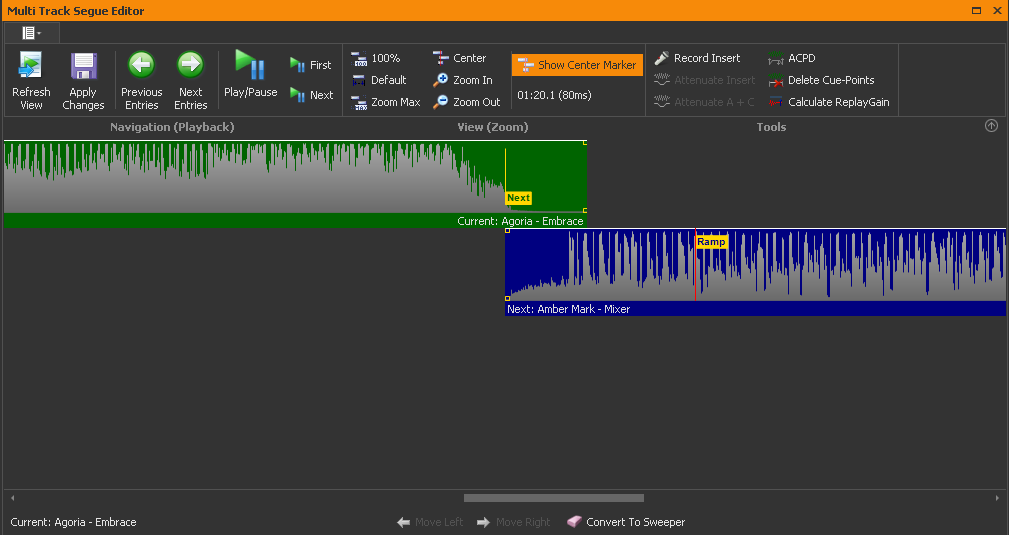Go to Next Entries
The width and height of the screenshot is (1009, 535).
[x=190, y=80]
